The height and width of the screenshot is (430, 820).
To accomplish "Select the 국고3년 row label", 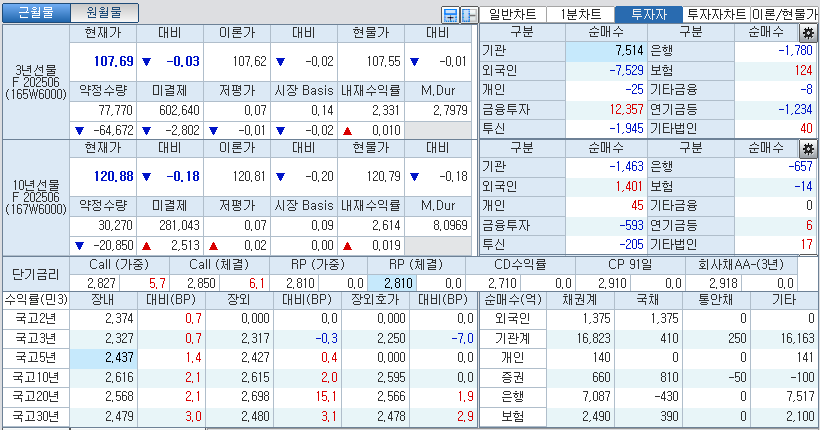I will pyautogui.click(x=36, y=338).
